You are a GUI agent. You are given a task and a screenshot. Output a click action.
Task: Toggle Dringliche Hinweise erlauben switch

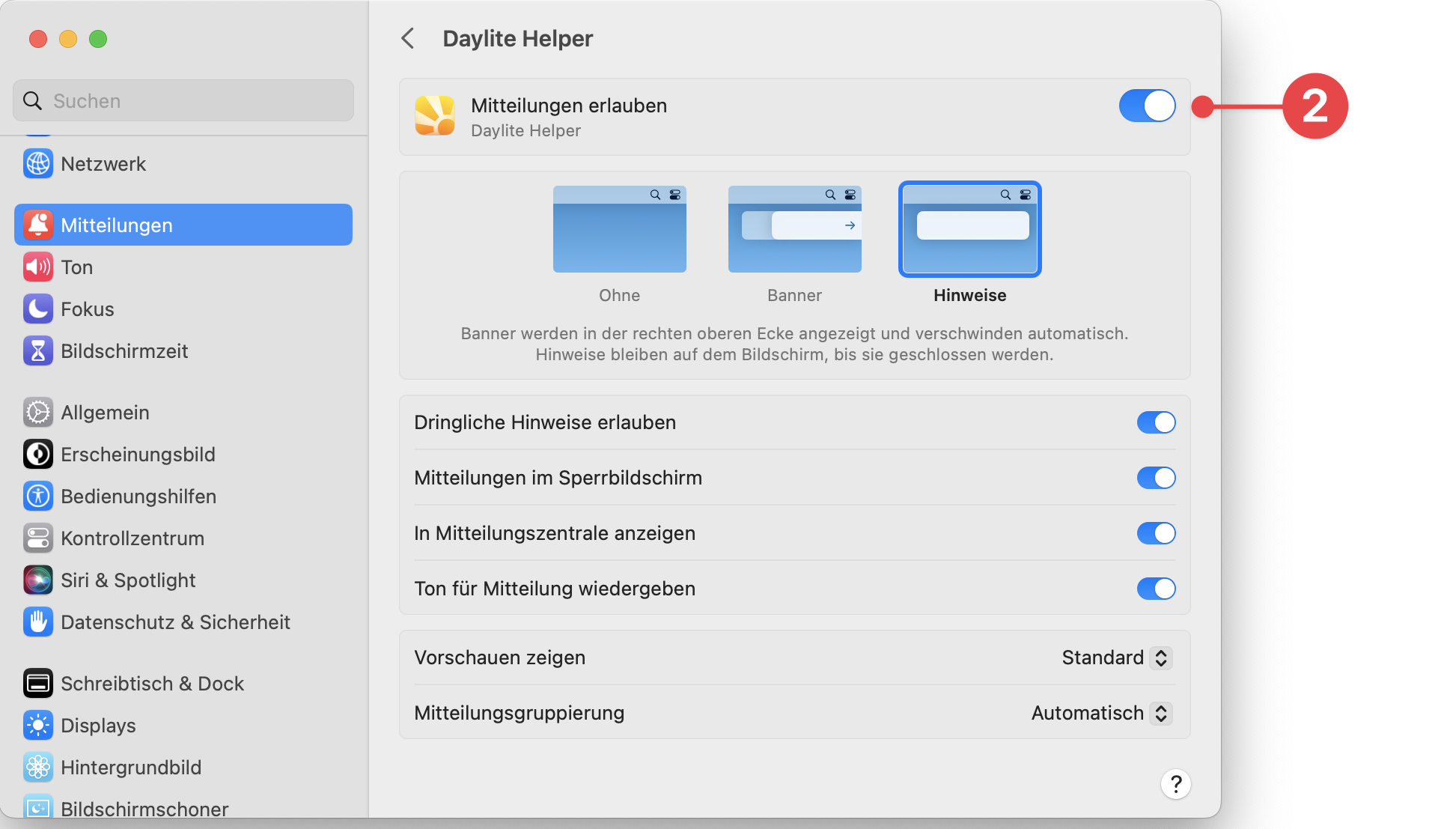[x=1156, y=422]
